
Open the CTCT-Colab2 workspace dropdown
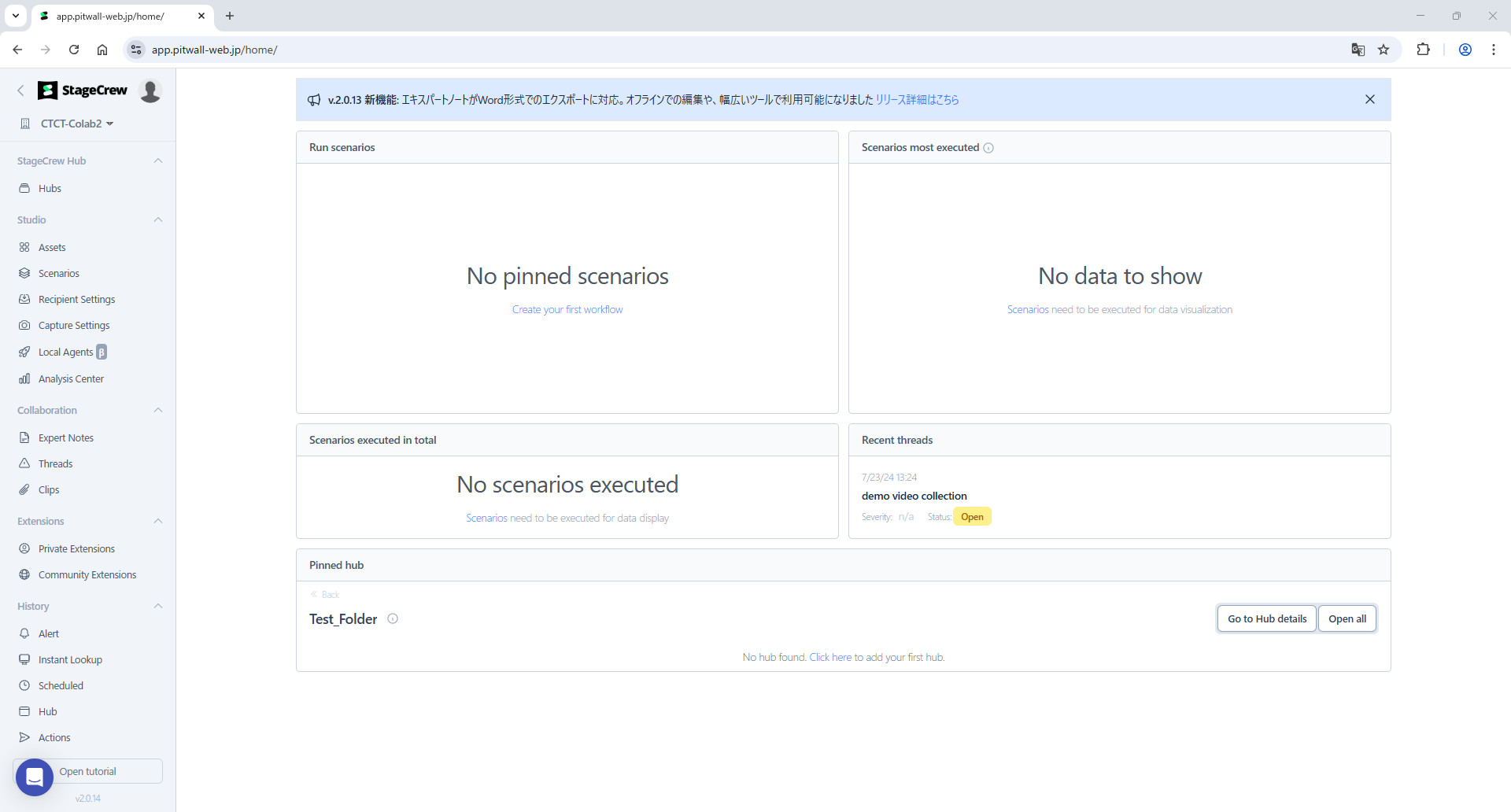(76, 124)
